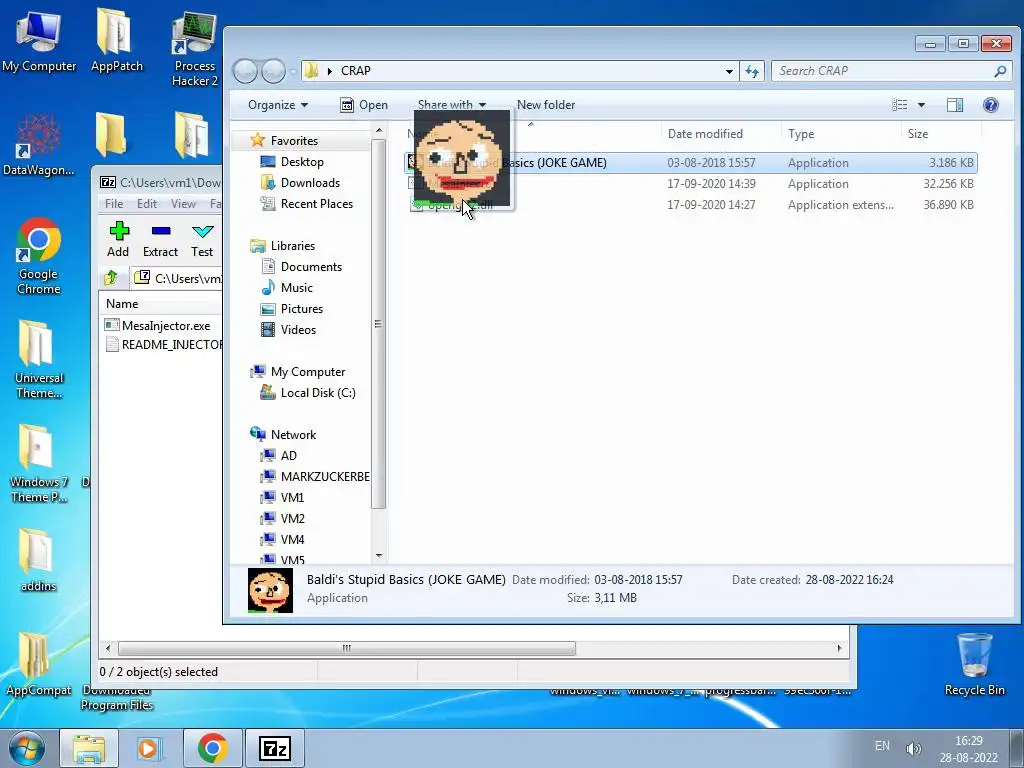
Task: Open Media Player from taskbar
Action: 150,748
